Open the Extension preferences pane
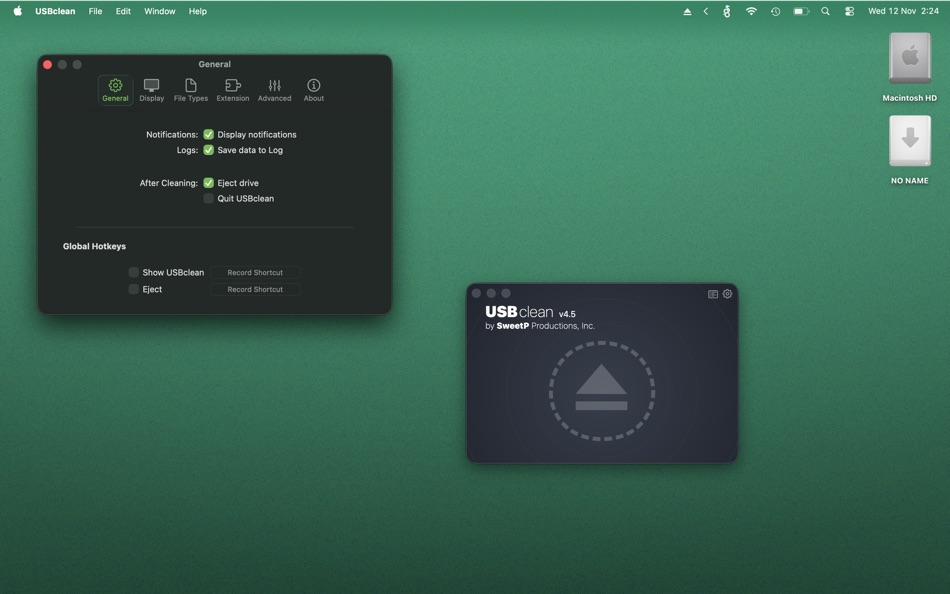Image resolution: width=950 pixels, height=594 pixels. tap(232, 89)
